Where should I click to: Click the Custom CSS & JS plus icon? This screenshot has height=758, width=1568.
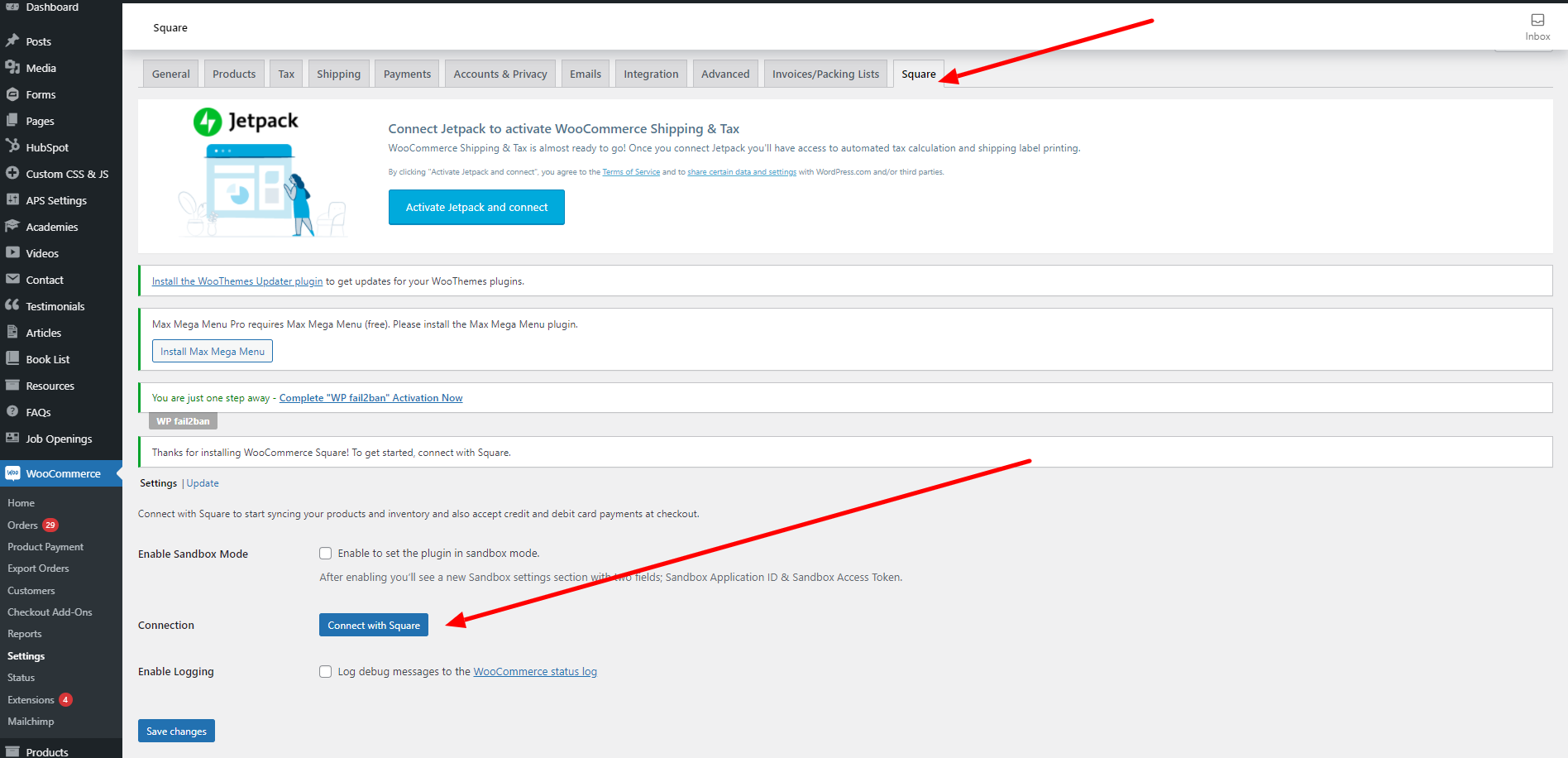[12, 173]
